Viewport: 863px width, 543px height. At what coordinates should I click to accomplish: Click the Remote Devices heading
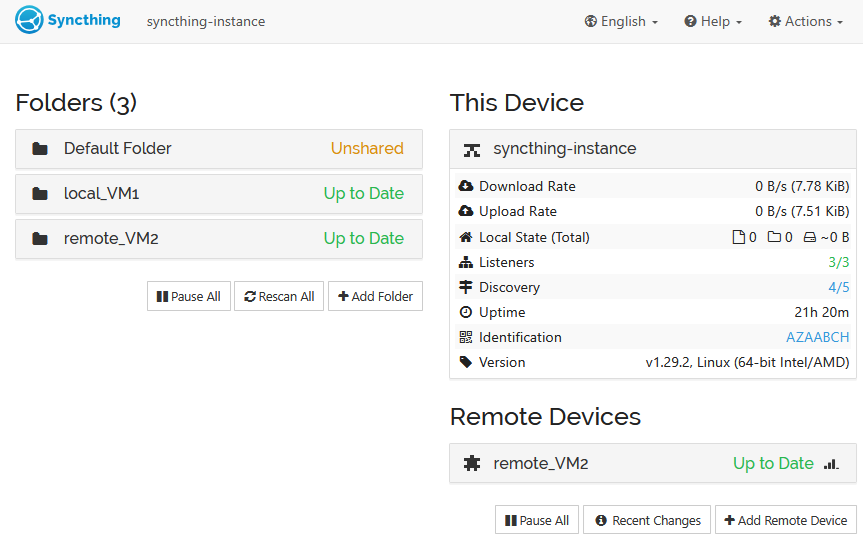[545, 417]
